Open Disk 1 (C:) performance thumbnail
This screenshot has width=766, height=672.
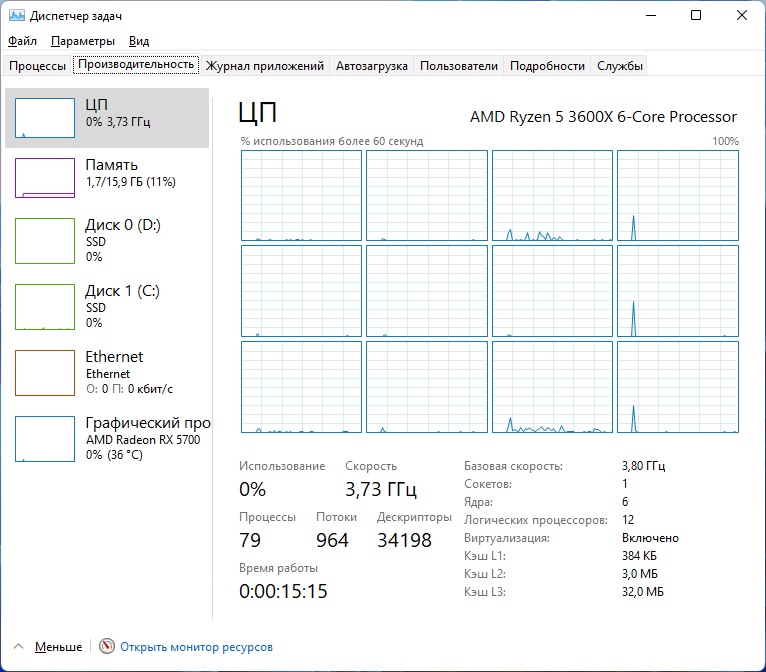click(45, 307)
